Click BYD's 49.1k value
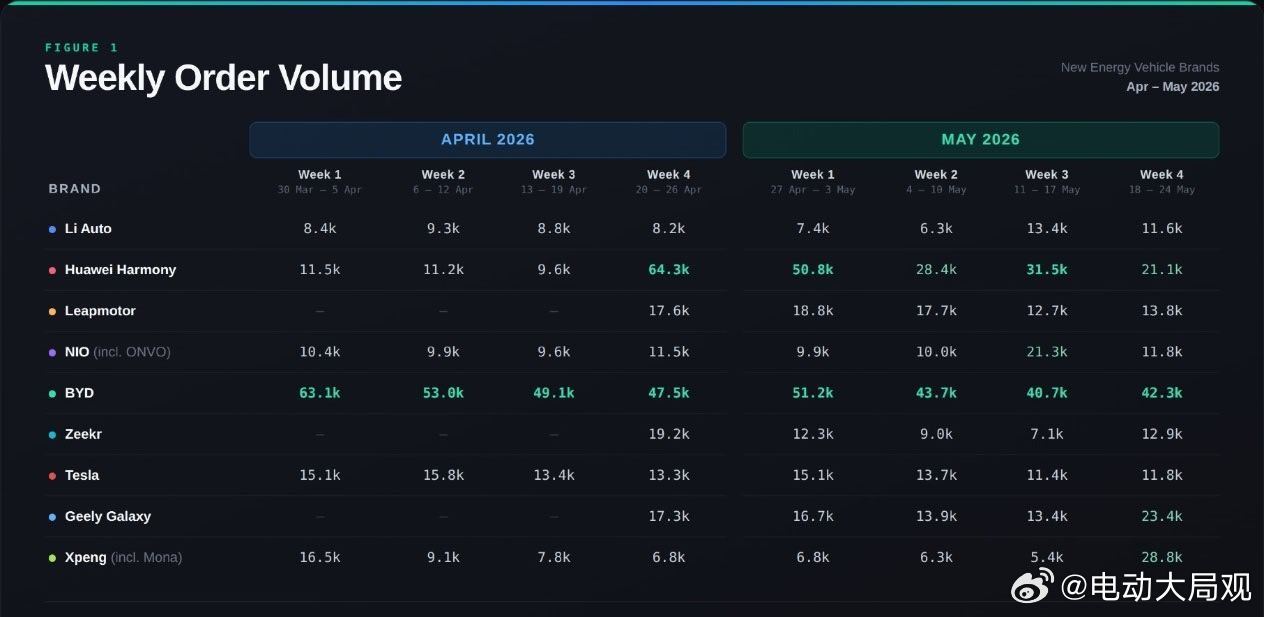The width and height of the screenshot is (1264, 617). 554,393
